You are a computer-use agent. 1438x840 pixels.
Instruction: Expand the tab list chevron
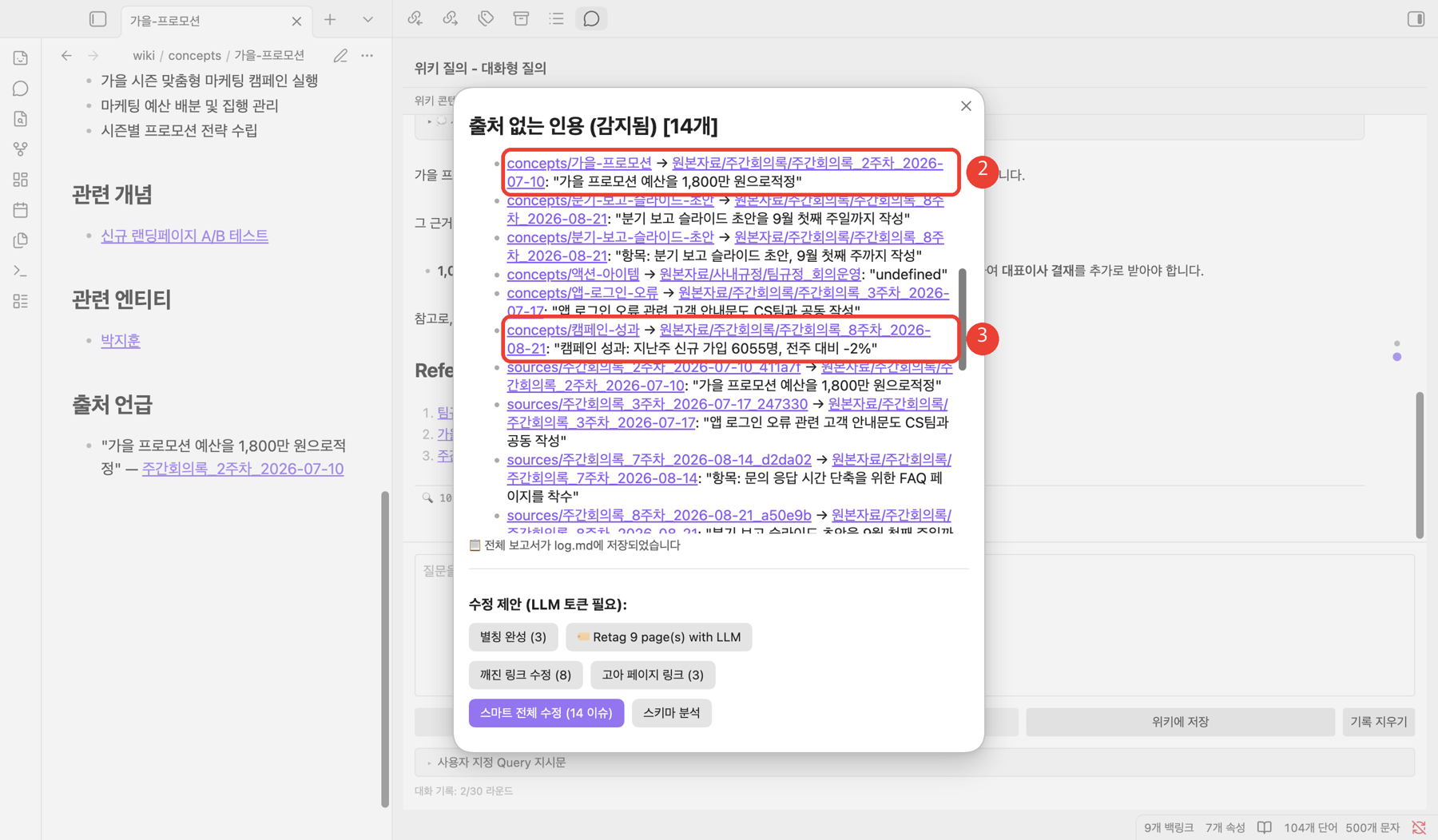[x=367, y=20]
